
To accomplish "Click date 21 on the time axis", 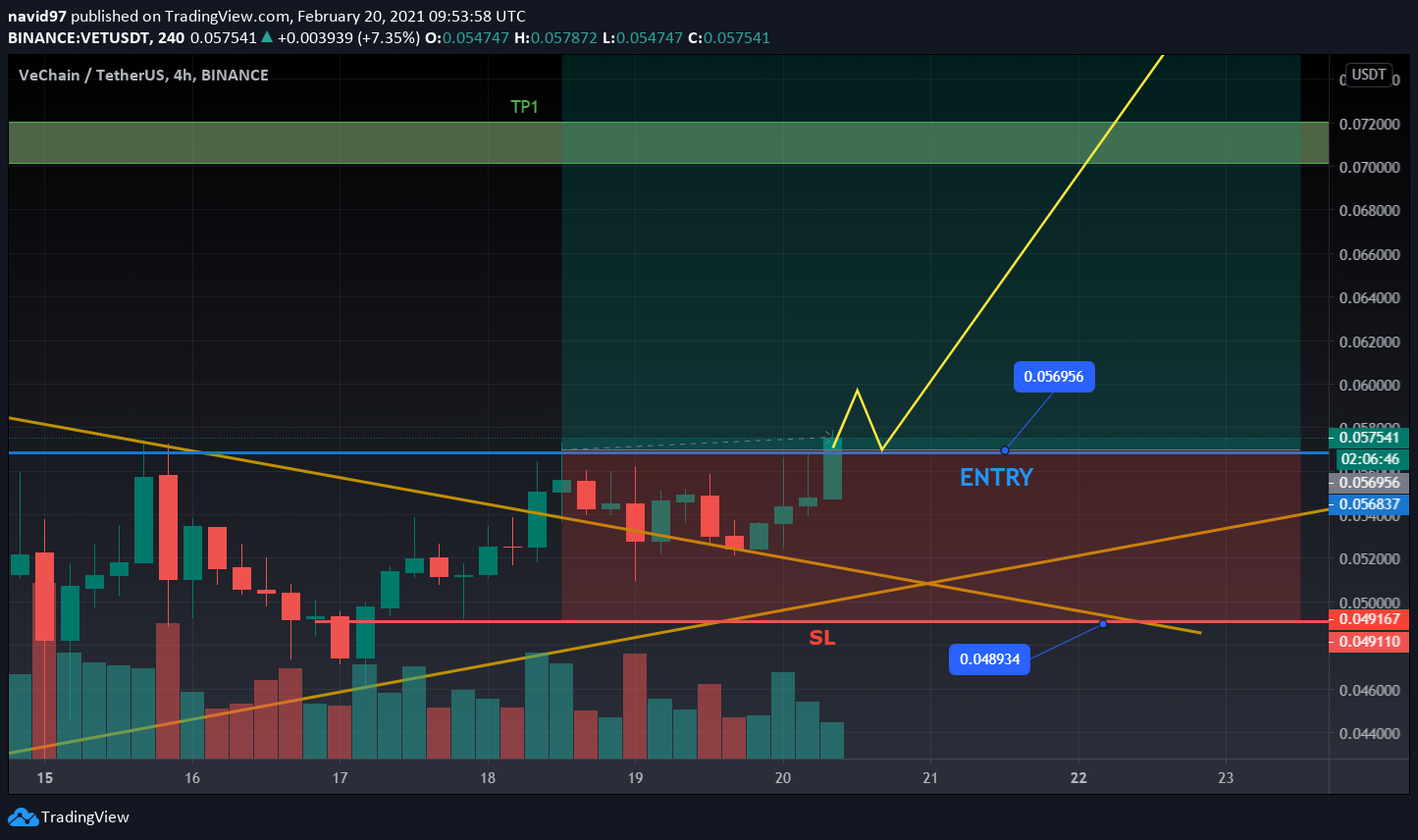I will click(930, 778).
